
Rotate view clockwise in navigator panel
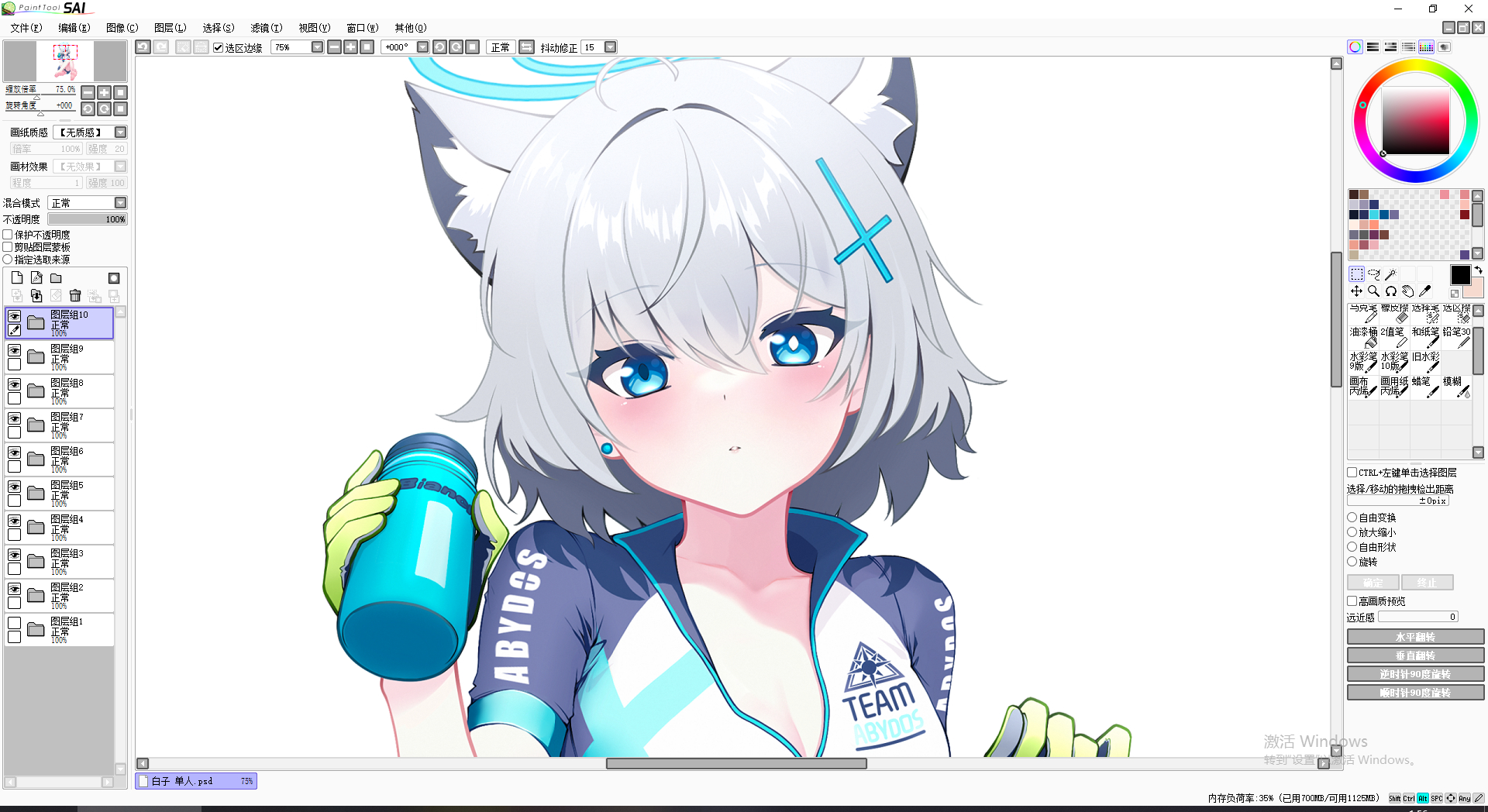point(104,109)
